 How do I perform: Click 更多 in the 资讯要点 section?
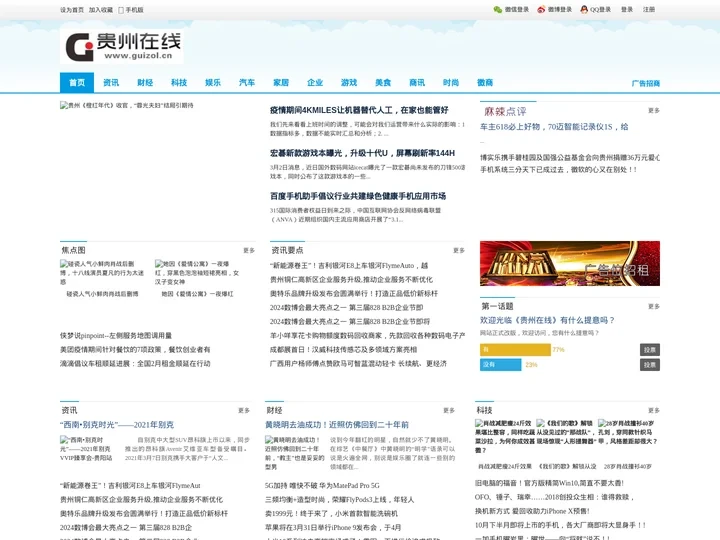pyautogui.click(x=459, y=250)
